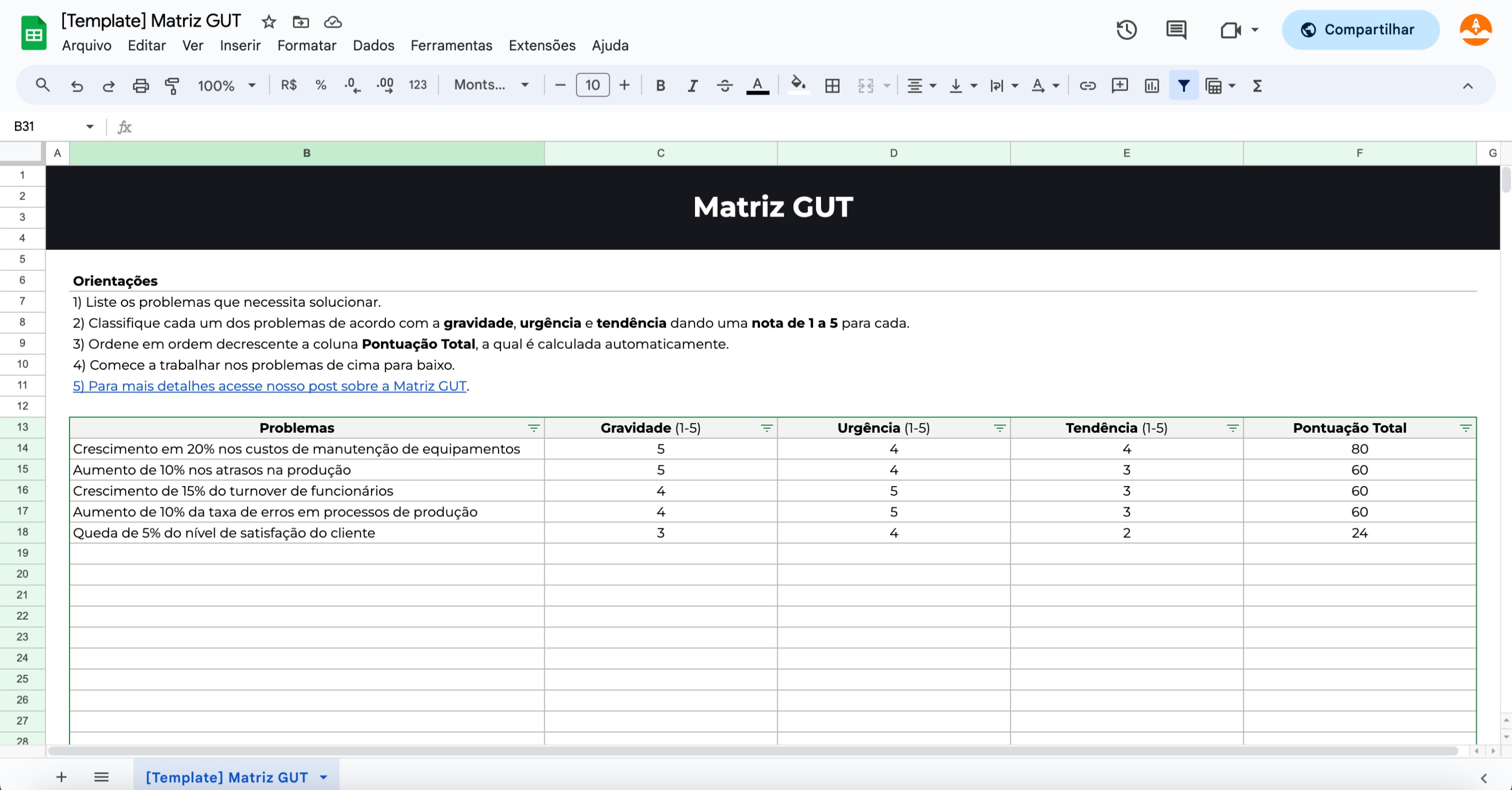Open version history clock icon
The image size is (1512, 790).
point(1126,30)
